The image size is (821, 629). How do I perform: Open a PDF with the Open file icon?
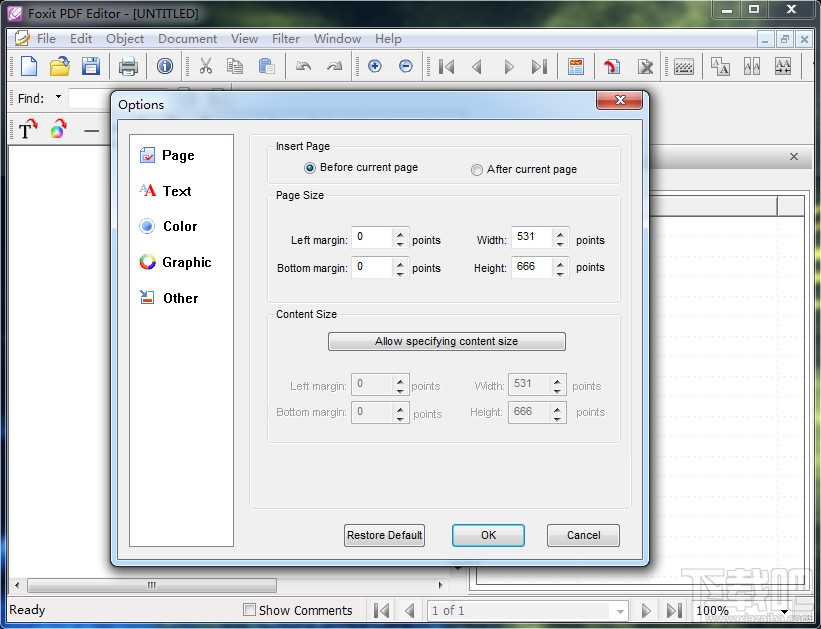(59, 66)
